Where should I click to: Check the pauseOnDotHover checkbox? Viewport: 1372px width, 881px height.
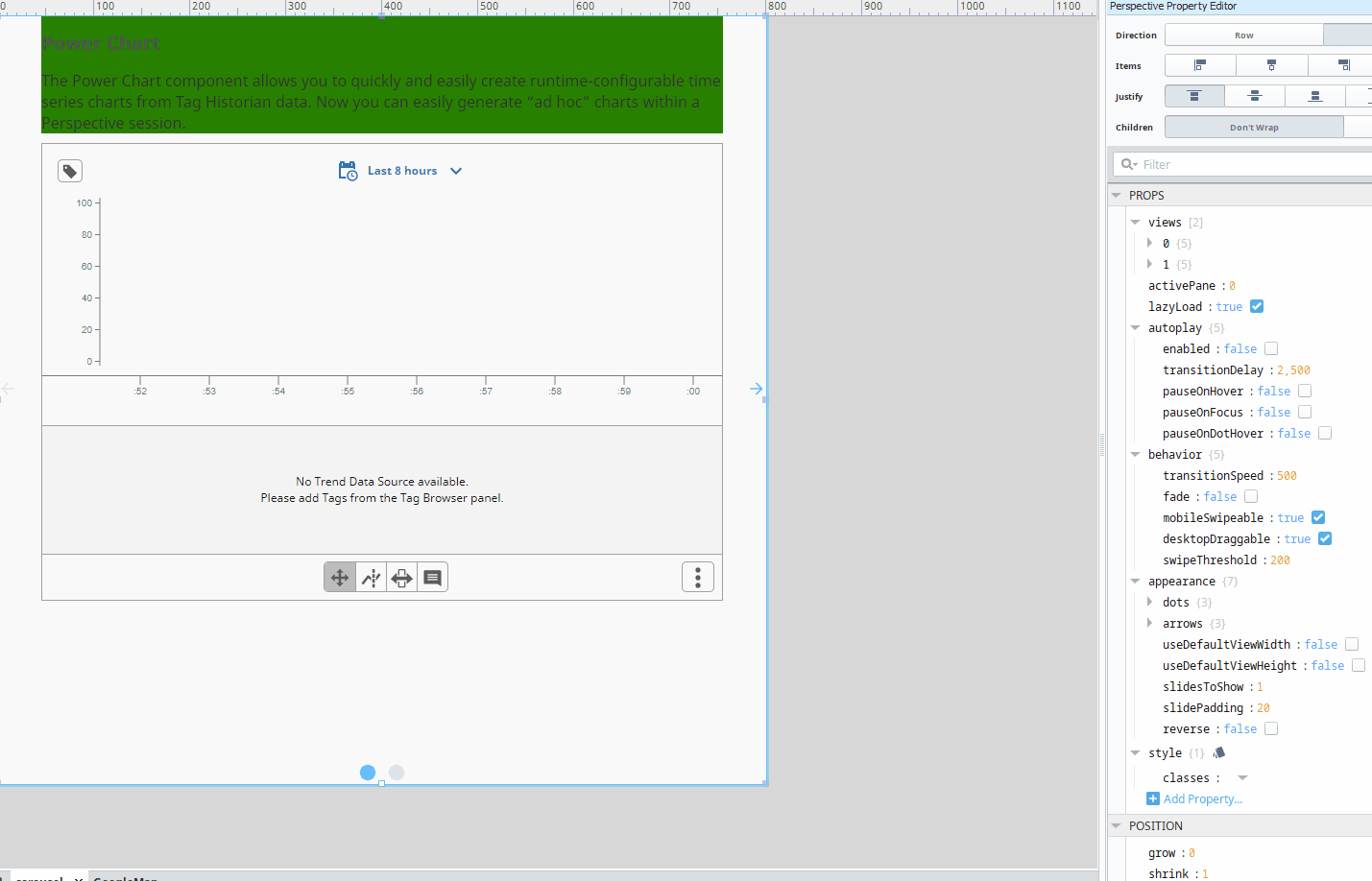coord(1325,433)
